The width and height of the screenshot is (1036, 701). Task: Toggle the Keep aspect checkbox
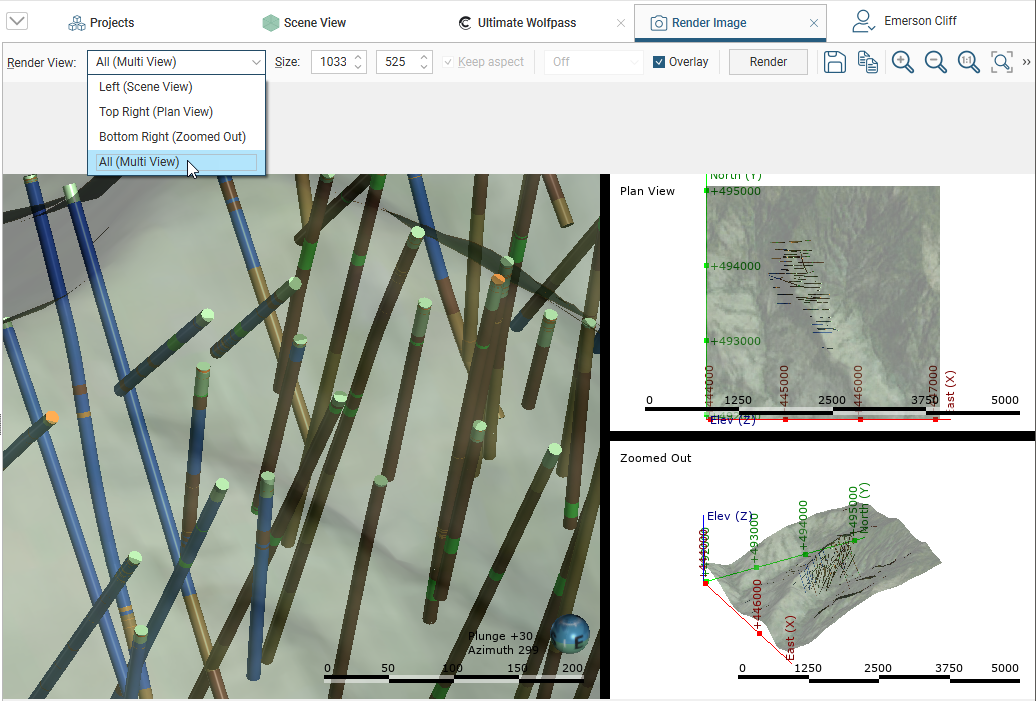point(448,62)
